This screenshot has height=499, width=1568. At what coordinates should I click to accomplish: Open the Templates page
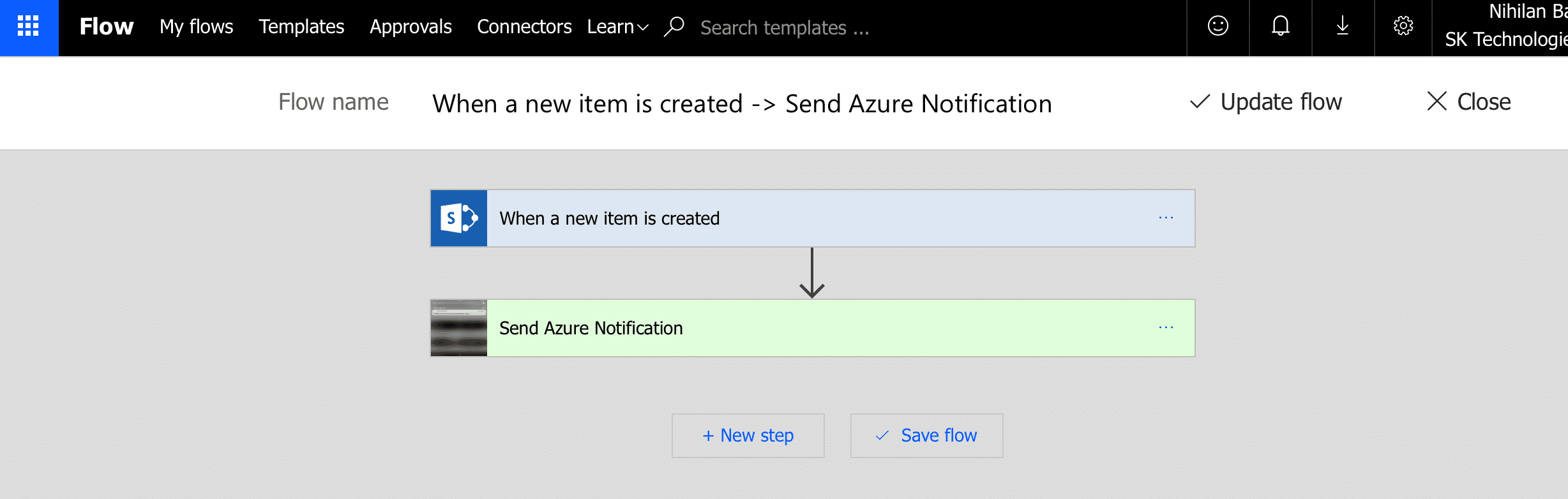(x=301, y=27)
